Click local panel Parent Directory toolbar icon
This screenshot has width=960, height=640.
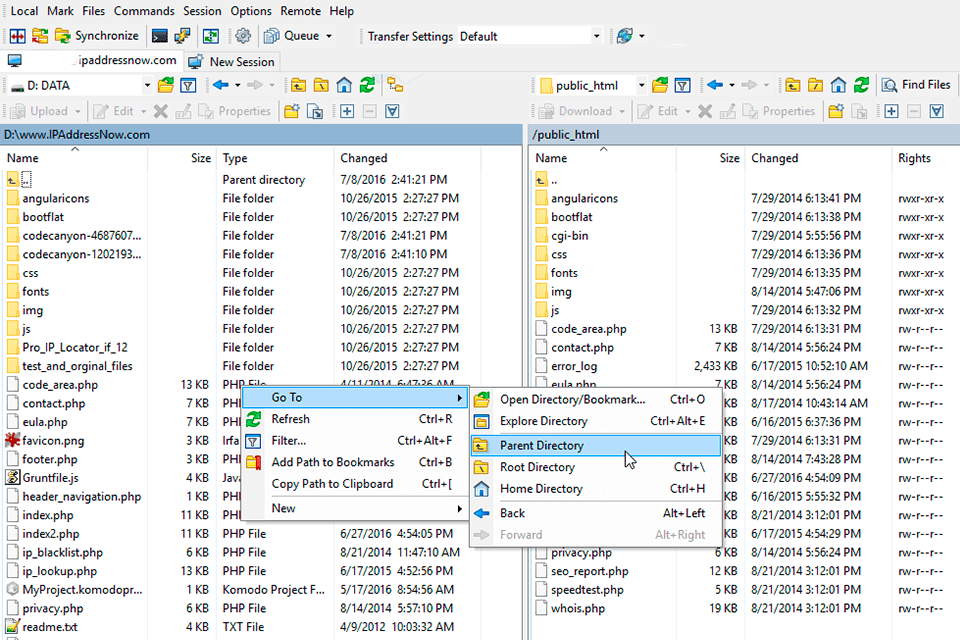click(x=299, y=85)
